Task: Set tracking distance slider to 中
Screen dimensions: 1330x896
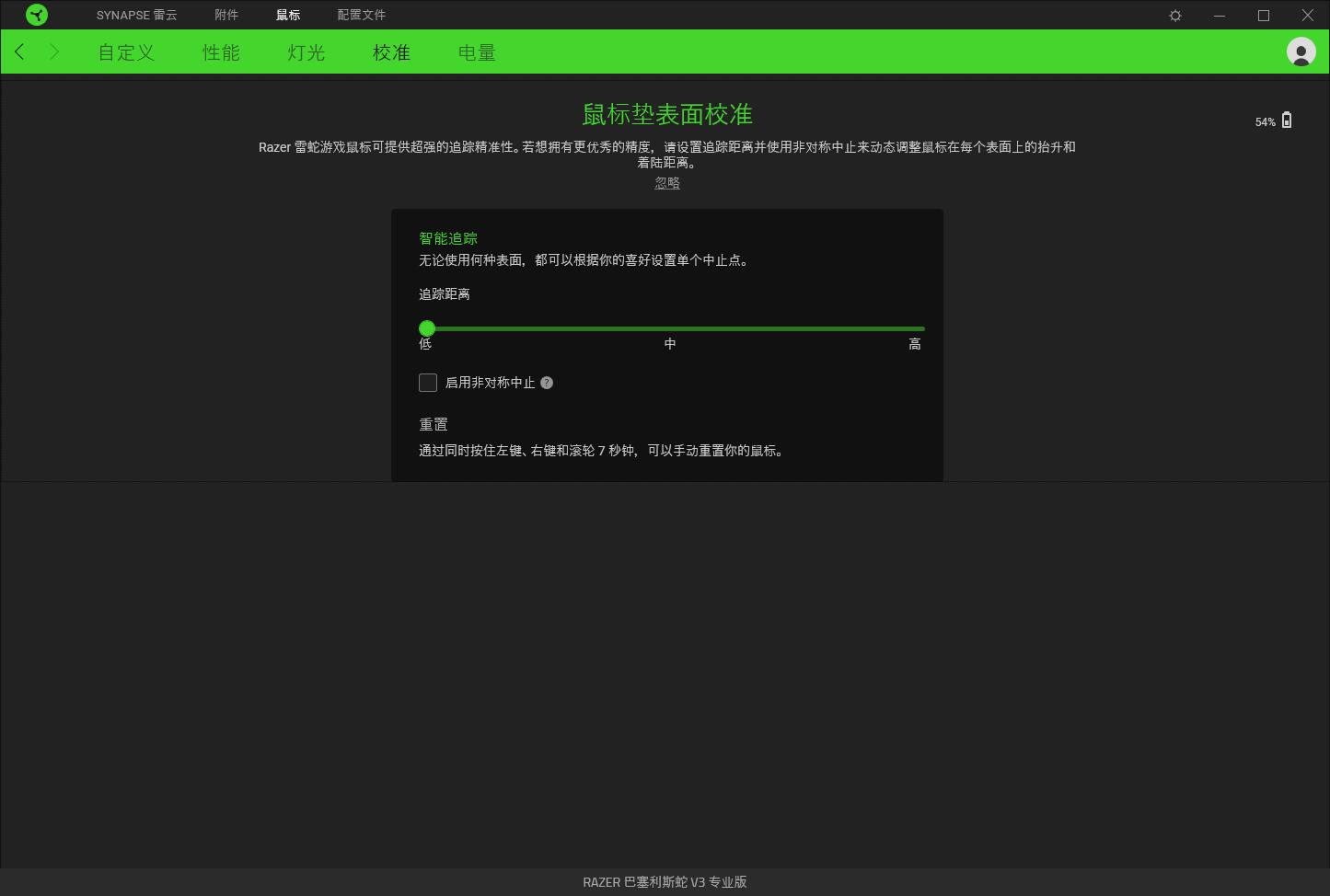Action: tap(669, 328)
